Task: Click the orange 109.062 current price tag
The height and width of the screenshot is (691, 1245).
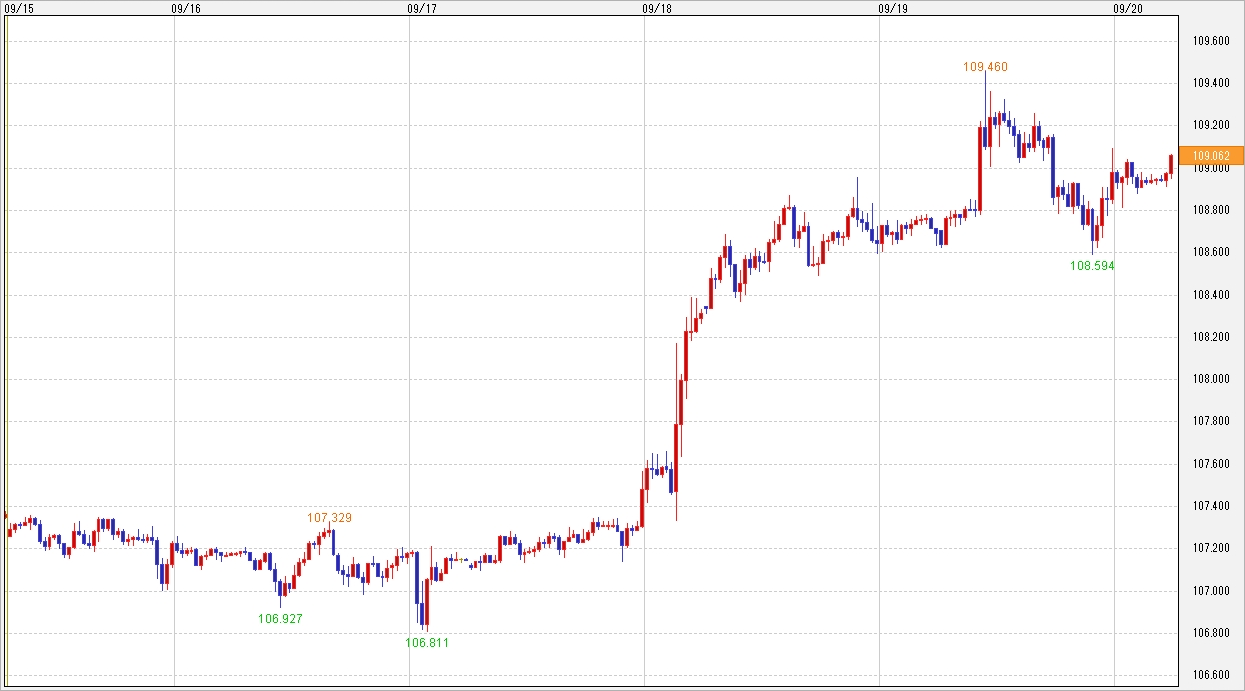Action: 1211,155
